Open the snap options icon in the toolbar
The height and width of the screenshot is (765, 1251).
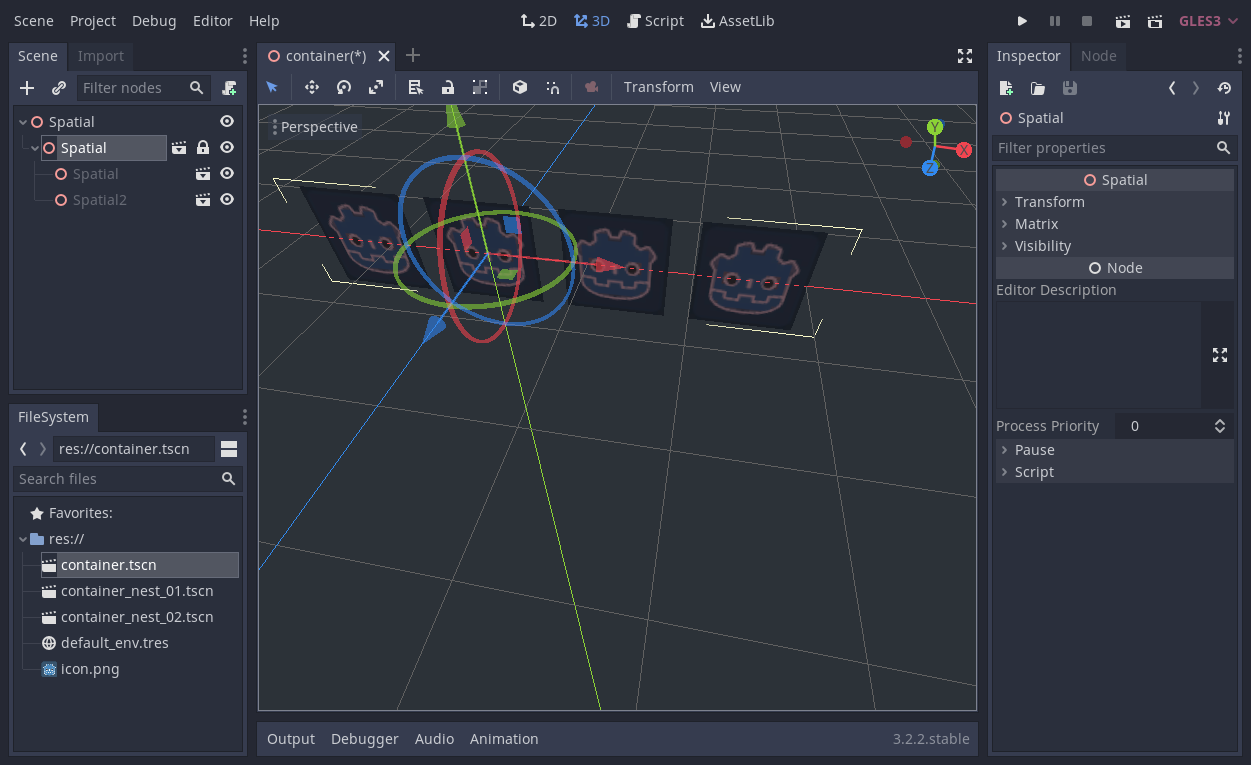pyautogui.click(x=553, y=87)
